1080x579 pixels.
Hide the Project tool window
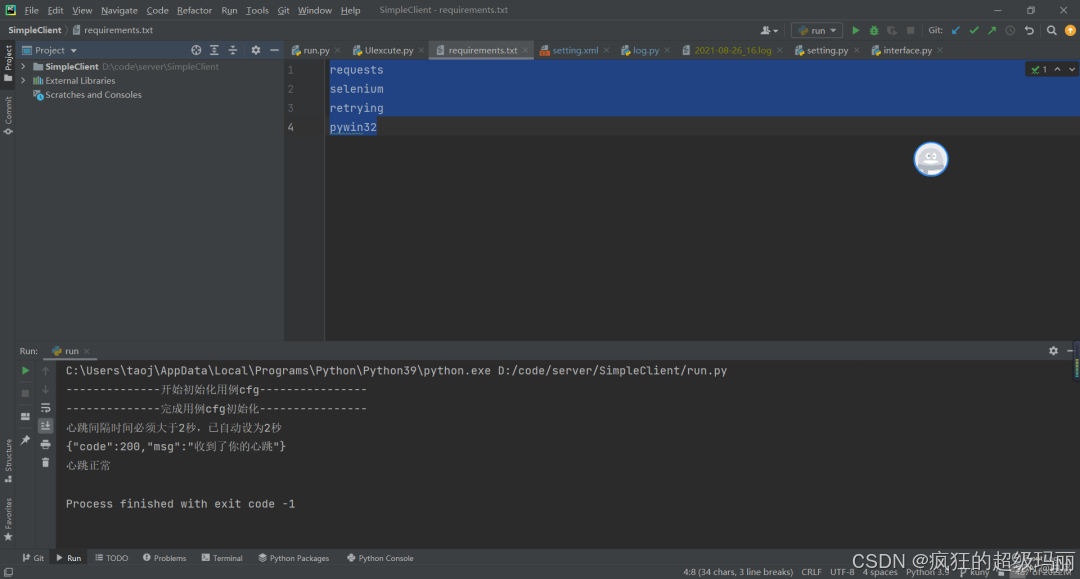(x=274, y=50)
